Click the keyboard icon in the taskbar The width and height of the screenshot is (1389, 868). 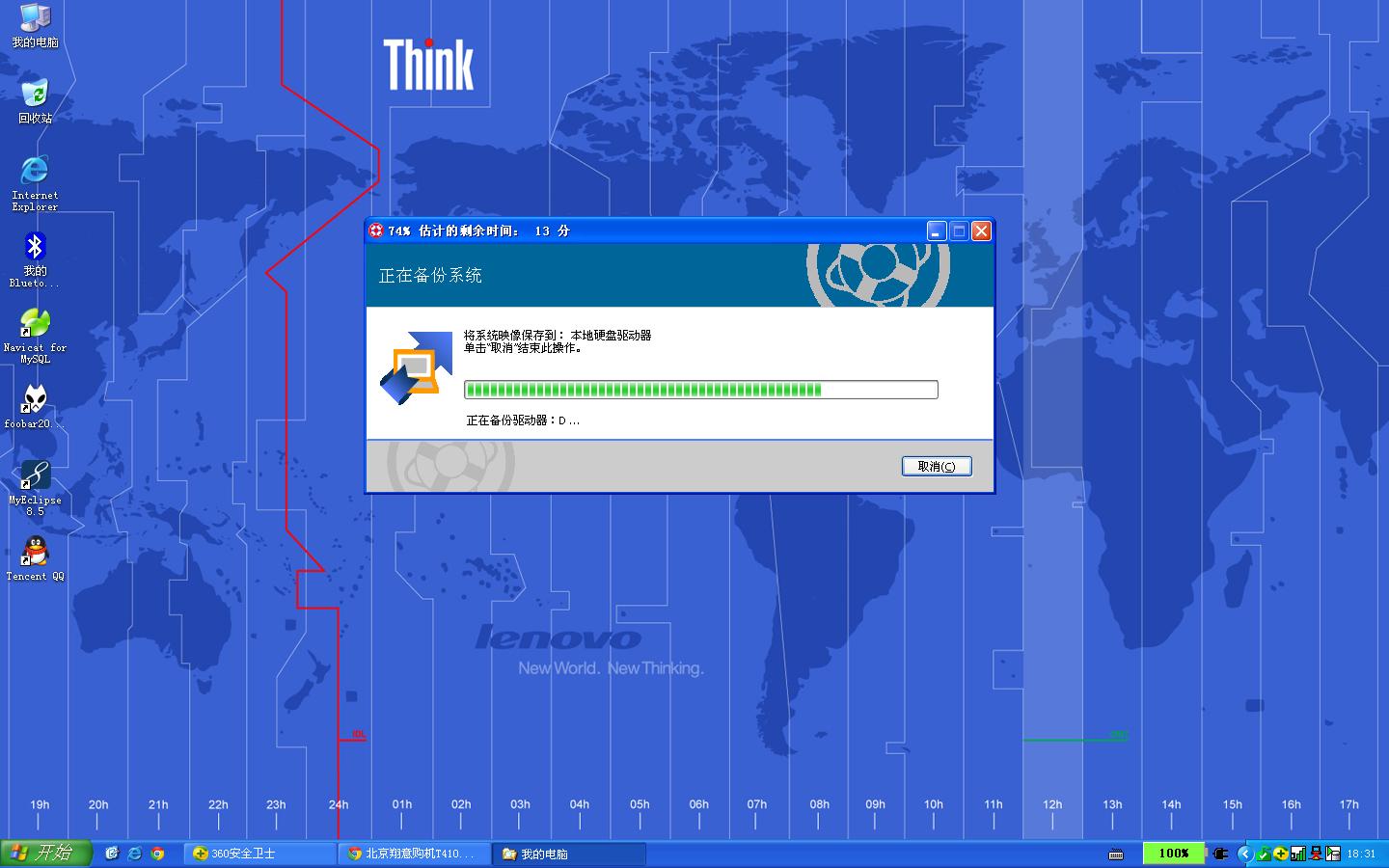click(x=1116, y=854)
